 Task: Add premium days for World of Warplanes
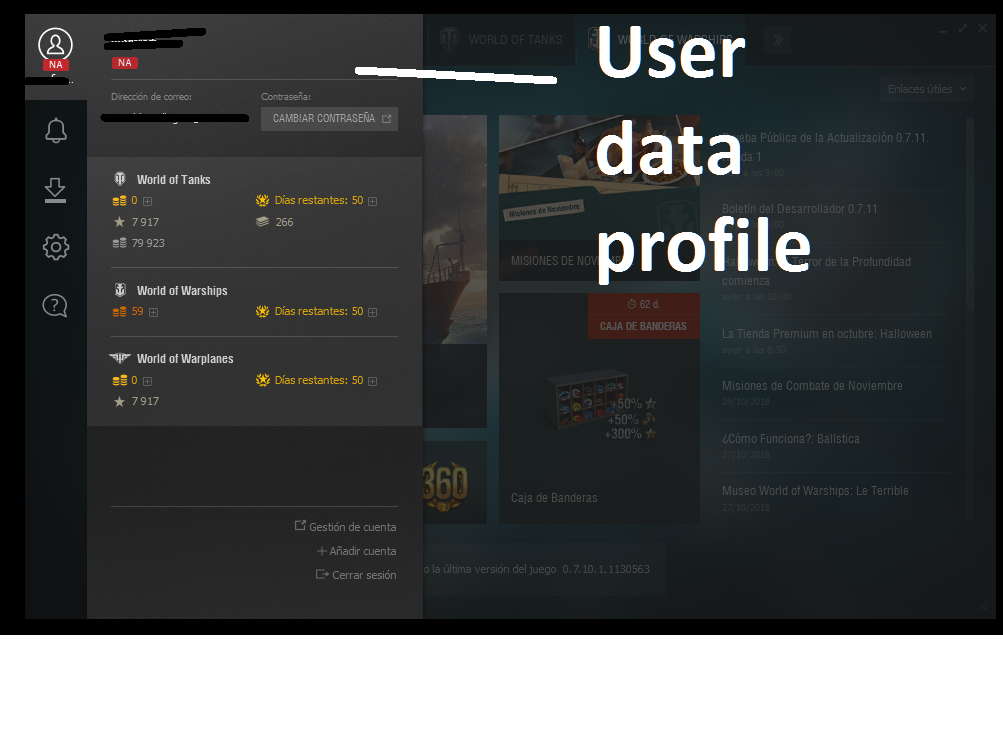pos(373,381)
